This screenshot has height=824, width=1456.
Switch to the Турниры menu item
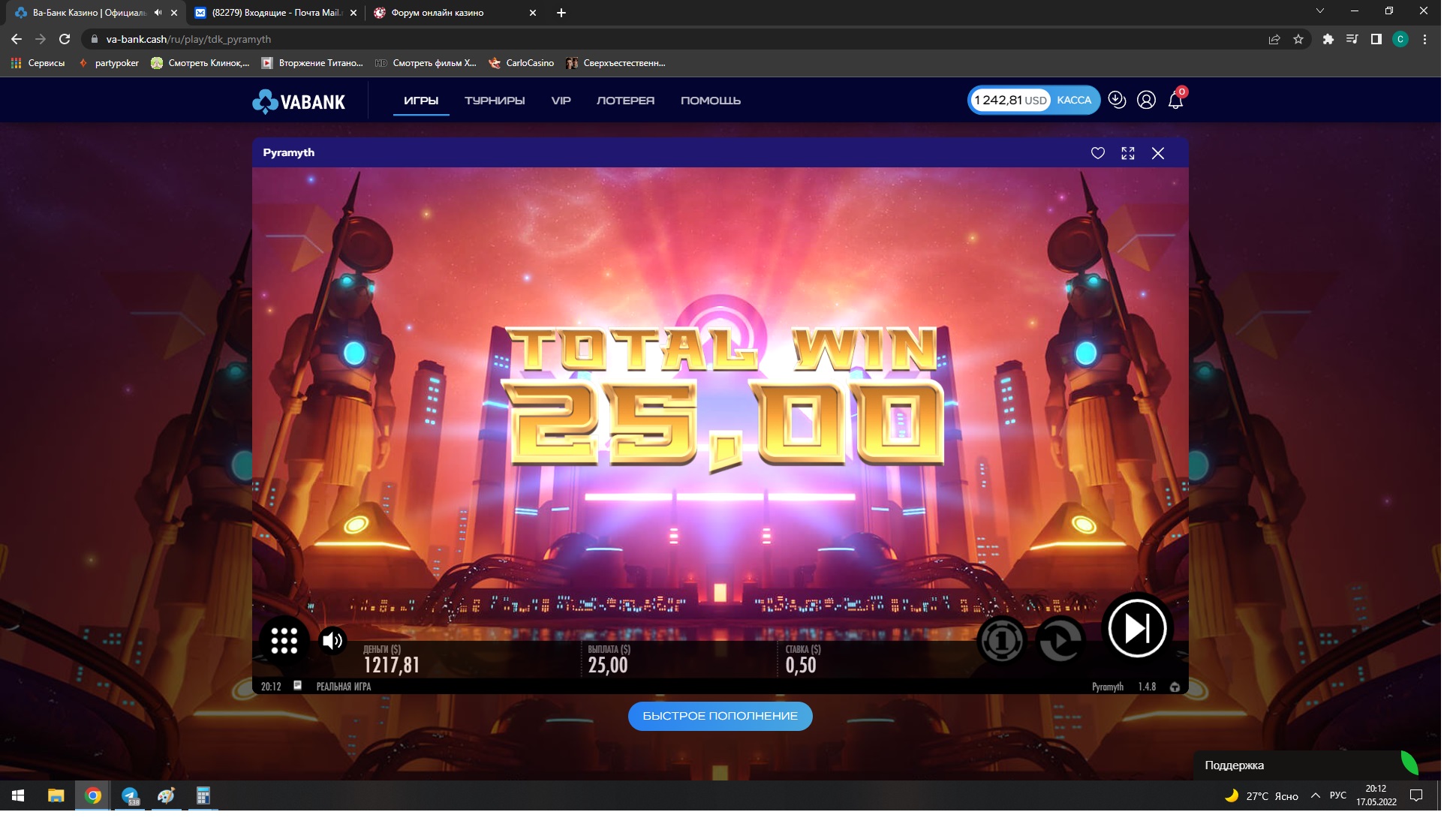coord(495,101)
